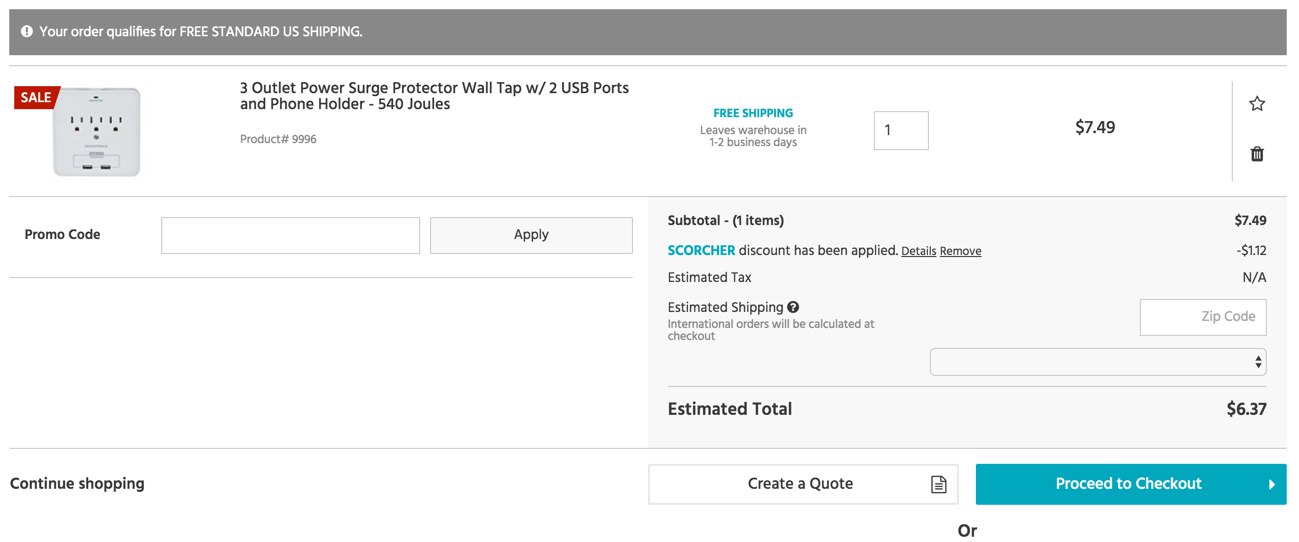Screen dimensions: 1299x542
Task: Click Proceed to Checkout button
Action: (1128, 484)
